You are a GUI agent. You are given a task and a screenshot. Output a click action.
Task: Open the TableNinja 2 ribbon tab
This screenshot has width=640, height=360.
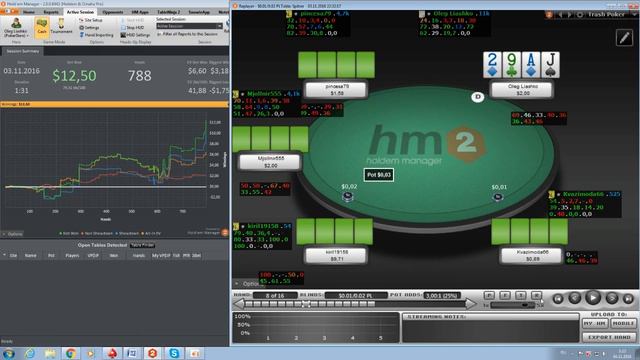tap(169, 12)
